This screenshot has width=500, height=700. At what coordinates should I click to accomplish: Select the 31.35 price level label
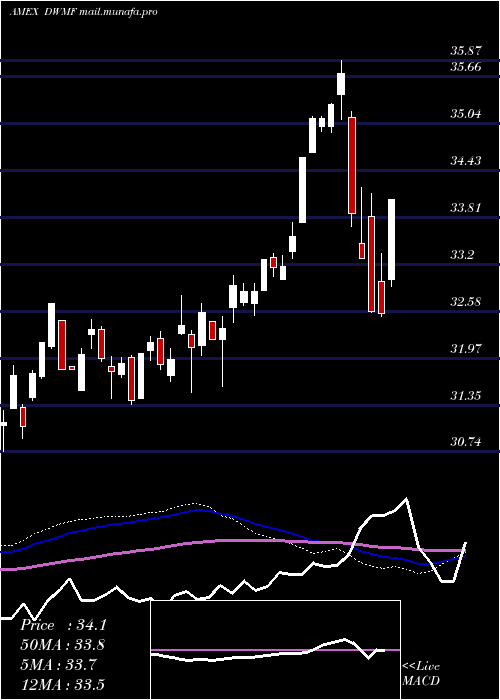(x=466, y=396)
